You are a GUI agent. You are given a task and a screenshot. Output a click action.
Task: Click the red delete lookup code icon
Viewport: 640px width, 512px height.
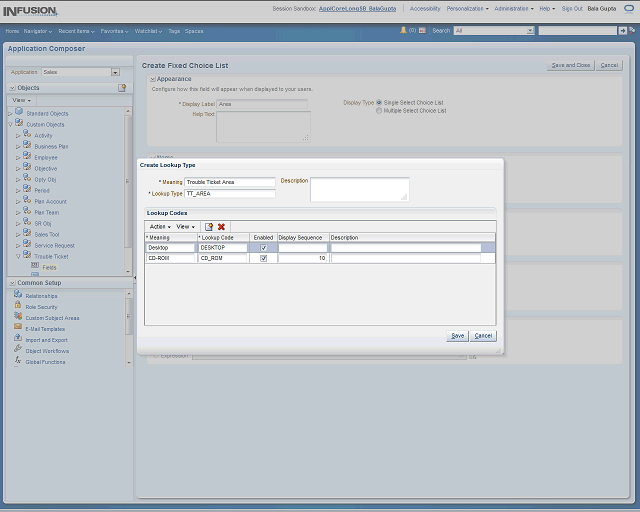coord(221,227)
